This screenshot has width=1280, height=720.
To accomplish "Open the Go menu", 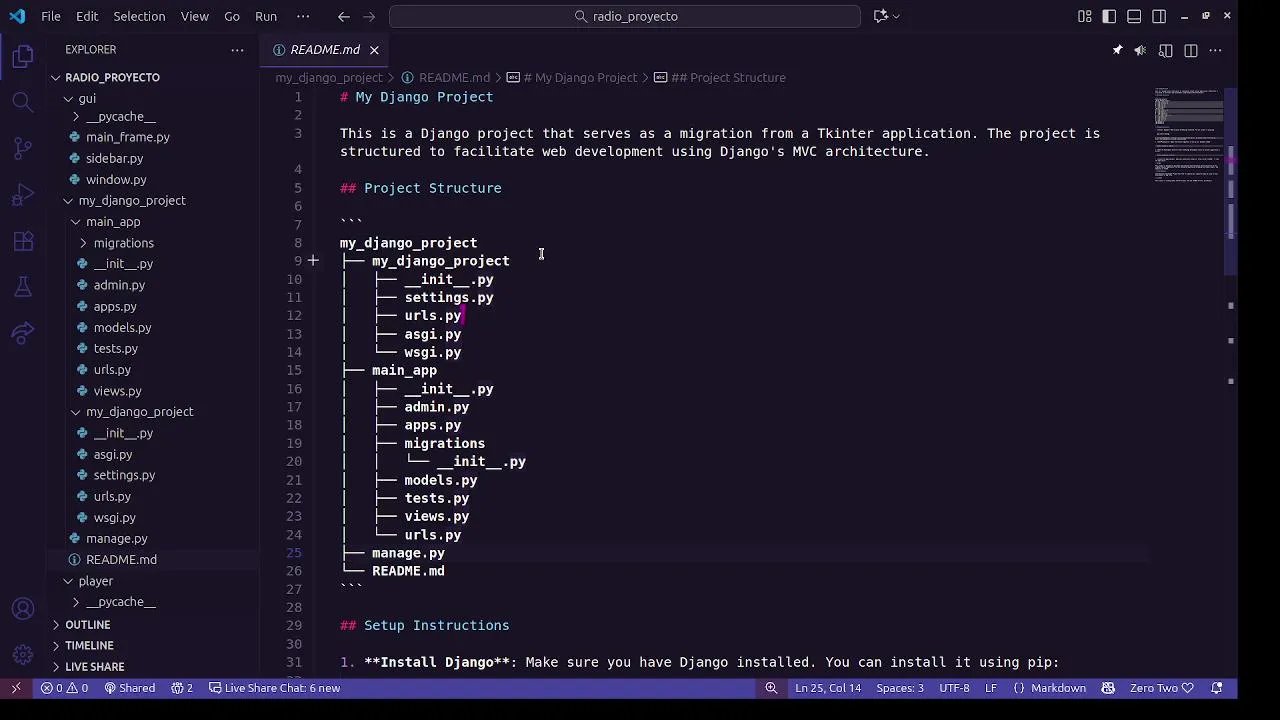I will (232, 16).
